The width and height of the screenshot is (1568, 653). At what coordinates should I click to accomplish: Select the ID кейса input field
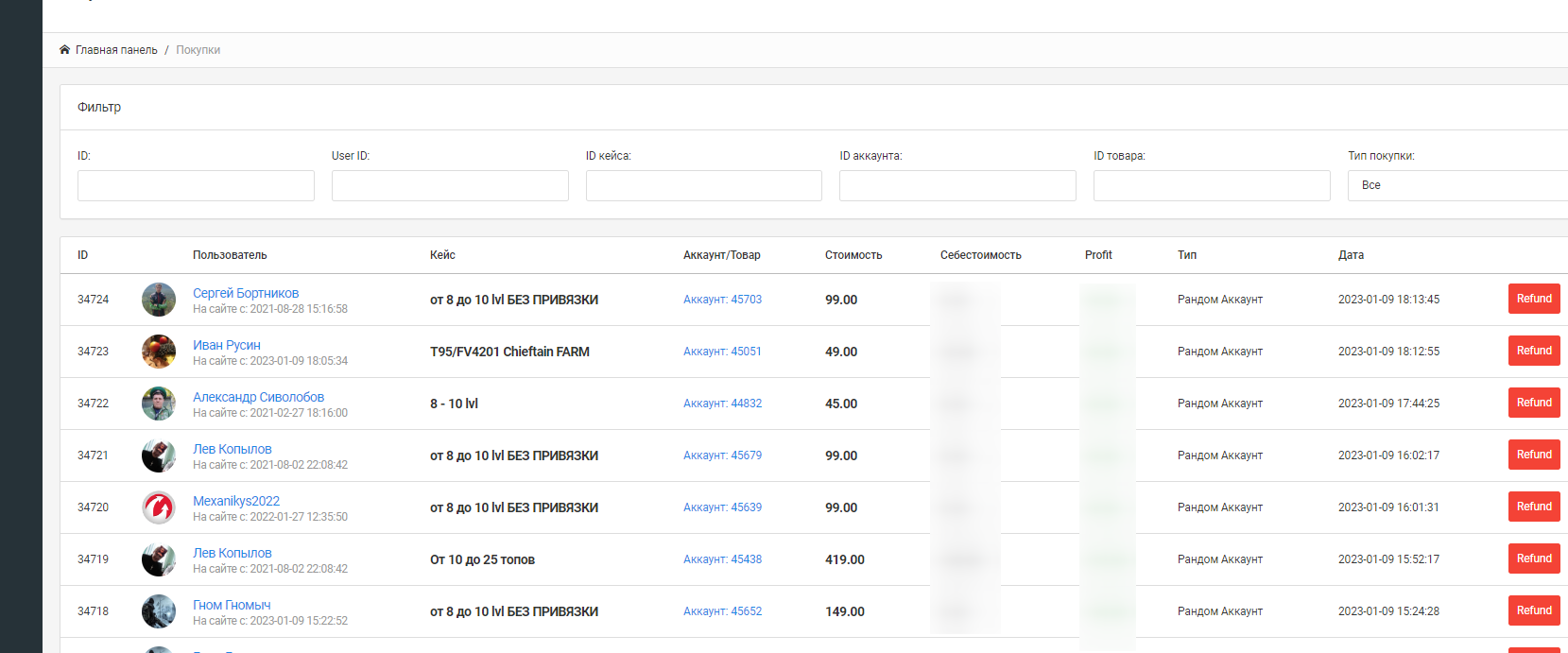coord(704,185)
